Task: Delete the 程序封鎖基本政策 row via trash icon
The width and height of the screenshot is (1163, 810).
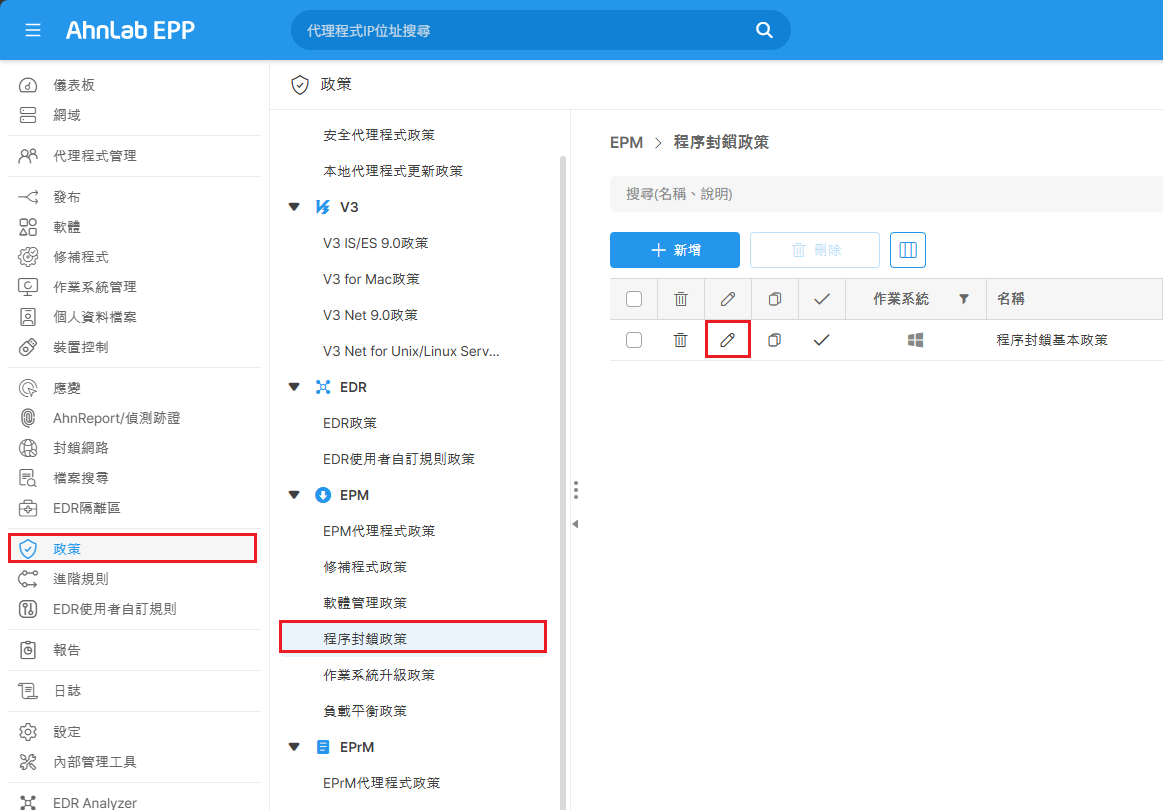Action: [x=680, y=340]
